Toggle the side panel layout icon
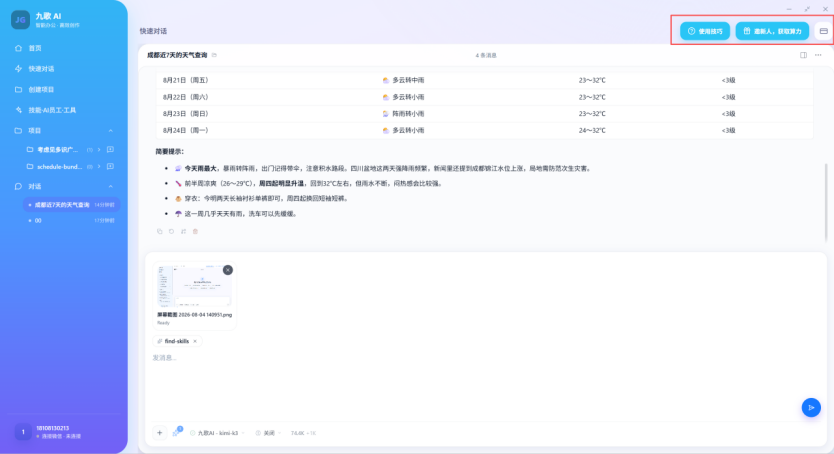 coord(803,55)
